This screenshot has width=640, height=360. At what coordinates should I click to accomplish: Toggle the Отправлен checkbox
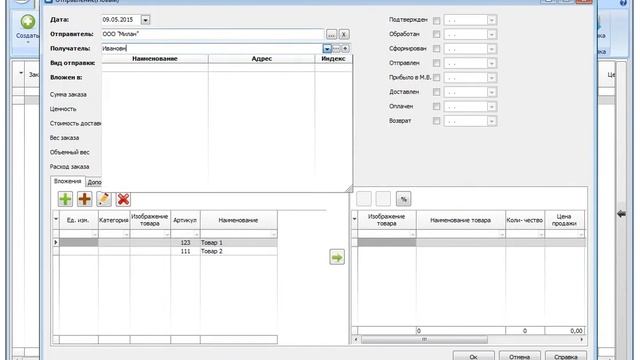(x=436, y=63)
